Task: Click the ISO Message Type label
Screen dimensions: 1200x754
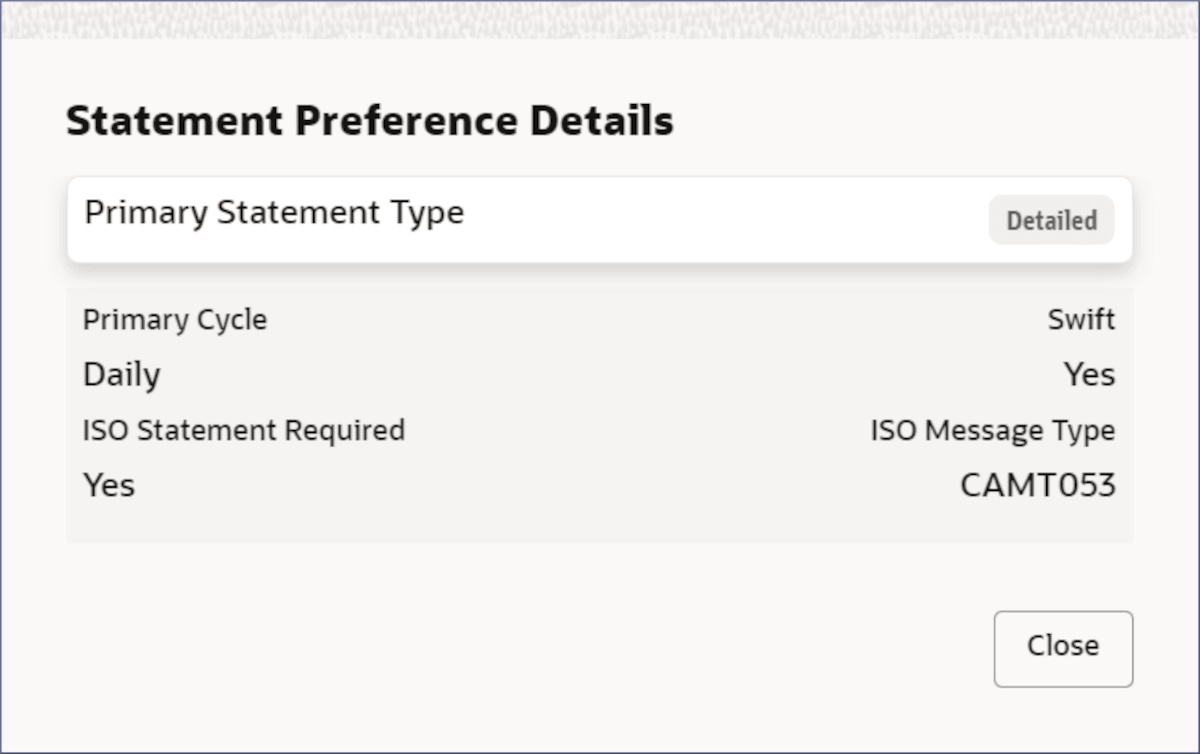Action: tap(992, 430)
